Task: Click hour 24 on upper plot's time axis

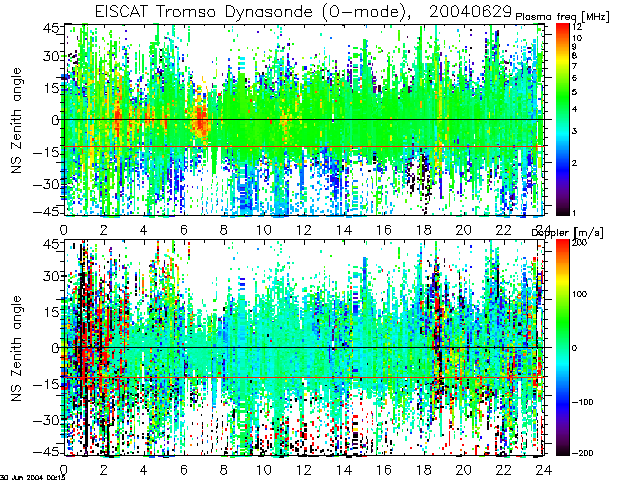Action: (x=544, y=230)
